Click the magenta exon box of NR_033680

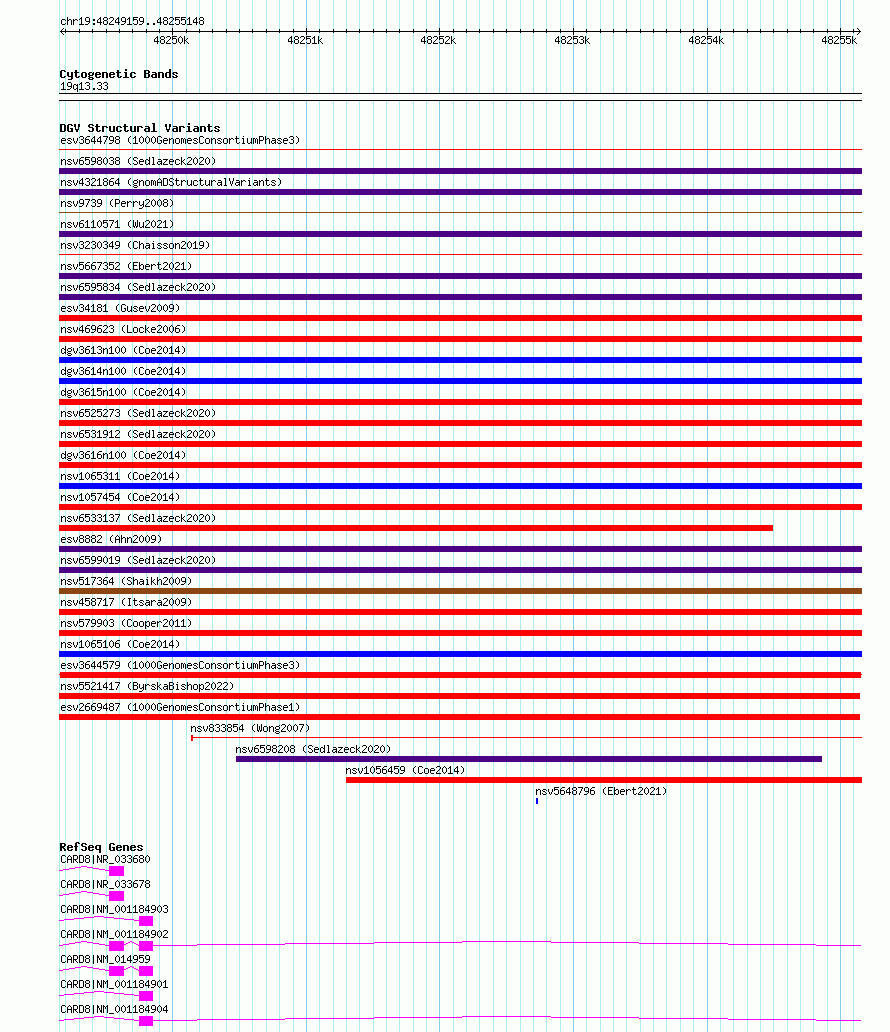coord(117,871)
